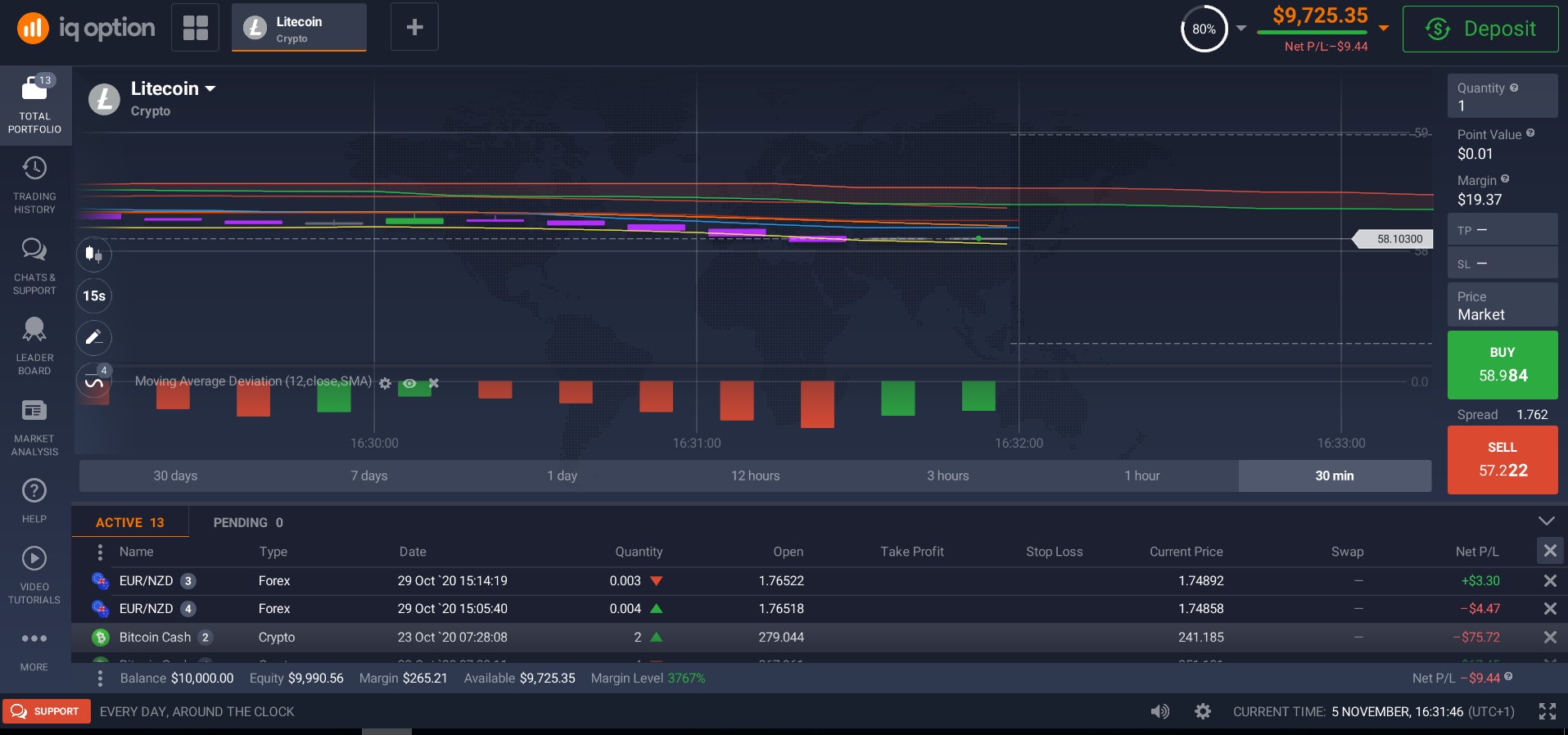Open Help in sidebar
The height and width of the screenshot is (735, 1568).
(x=34, y=500)
